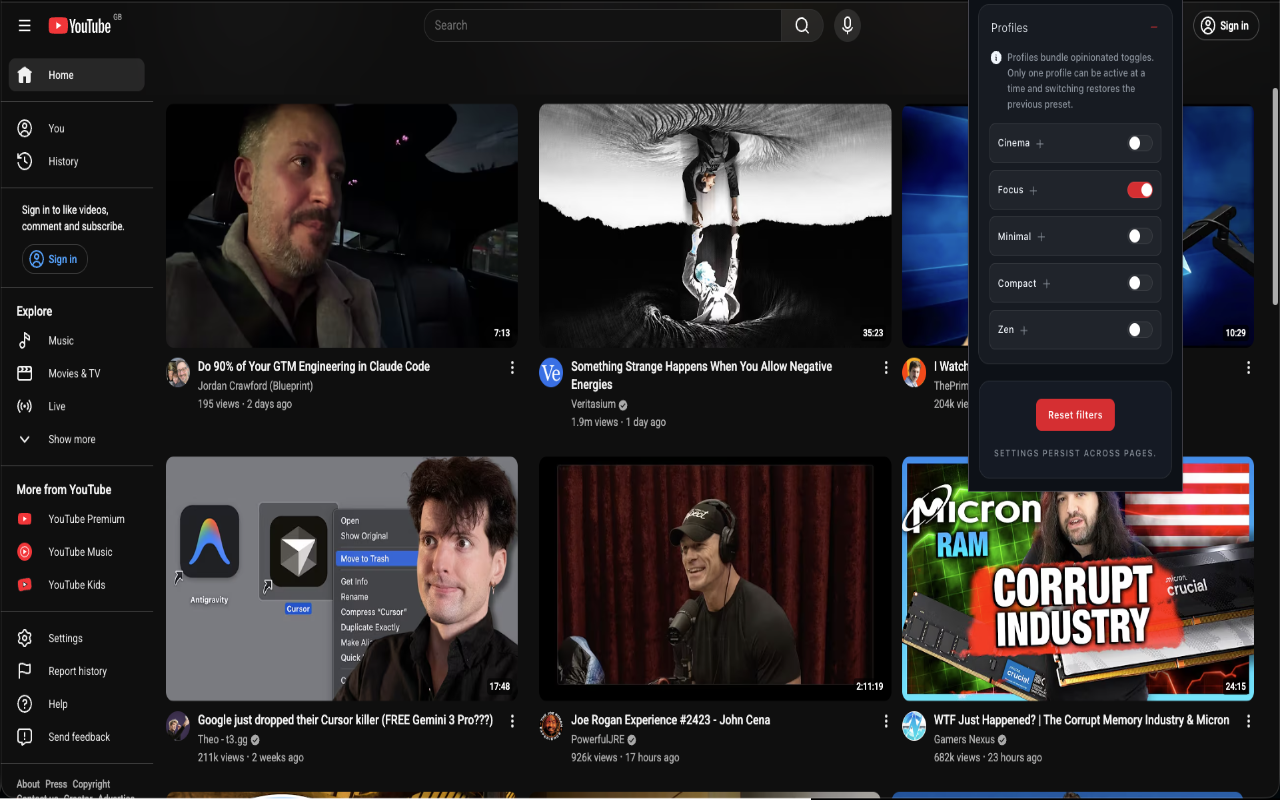
Task: Click the Theo t3.gg channel avatar
Action: [x=178, y=726]
